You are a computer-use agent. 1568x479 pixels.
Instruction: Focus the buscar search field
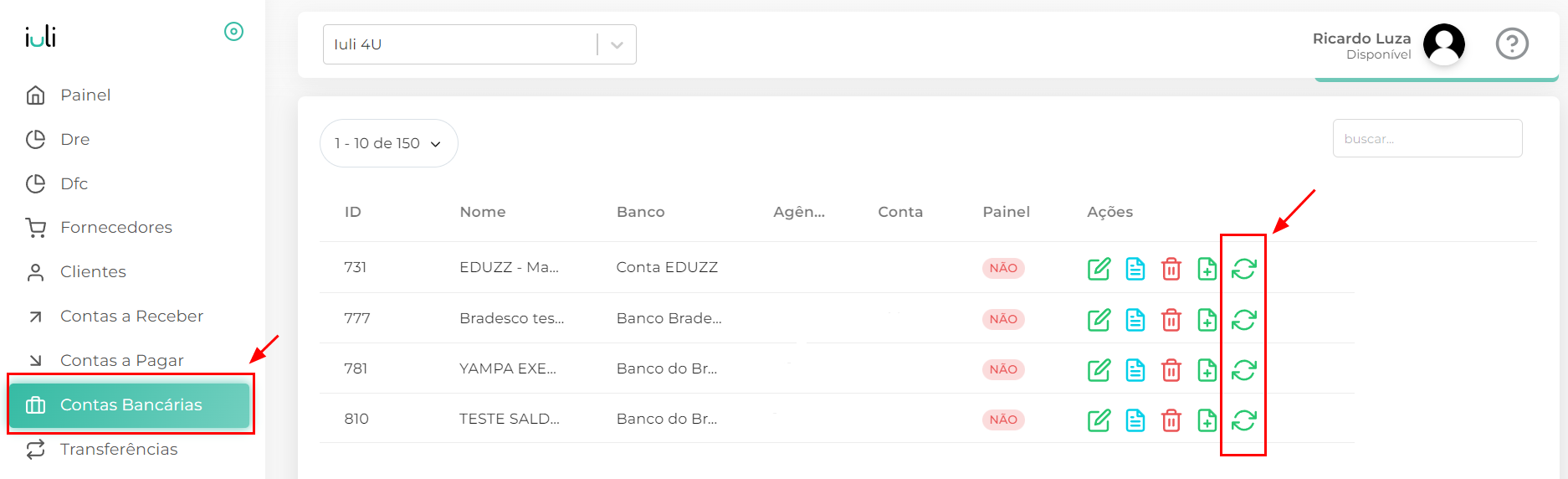(1427, 138)
